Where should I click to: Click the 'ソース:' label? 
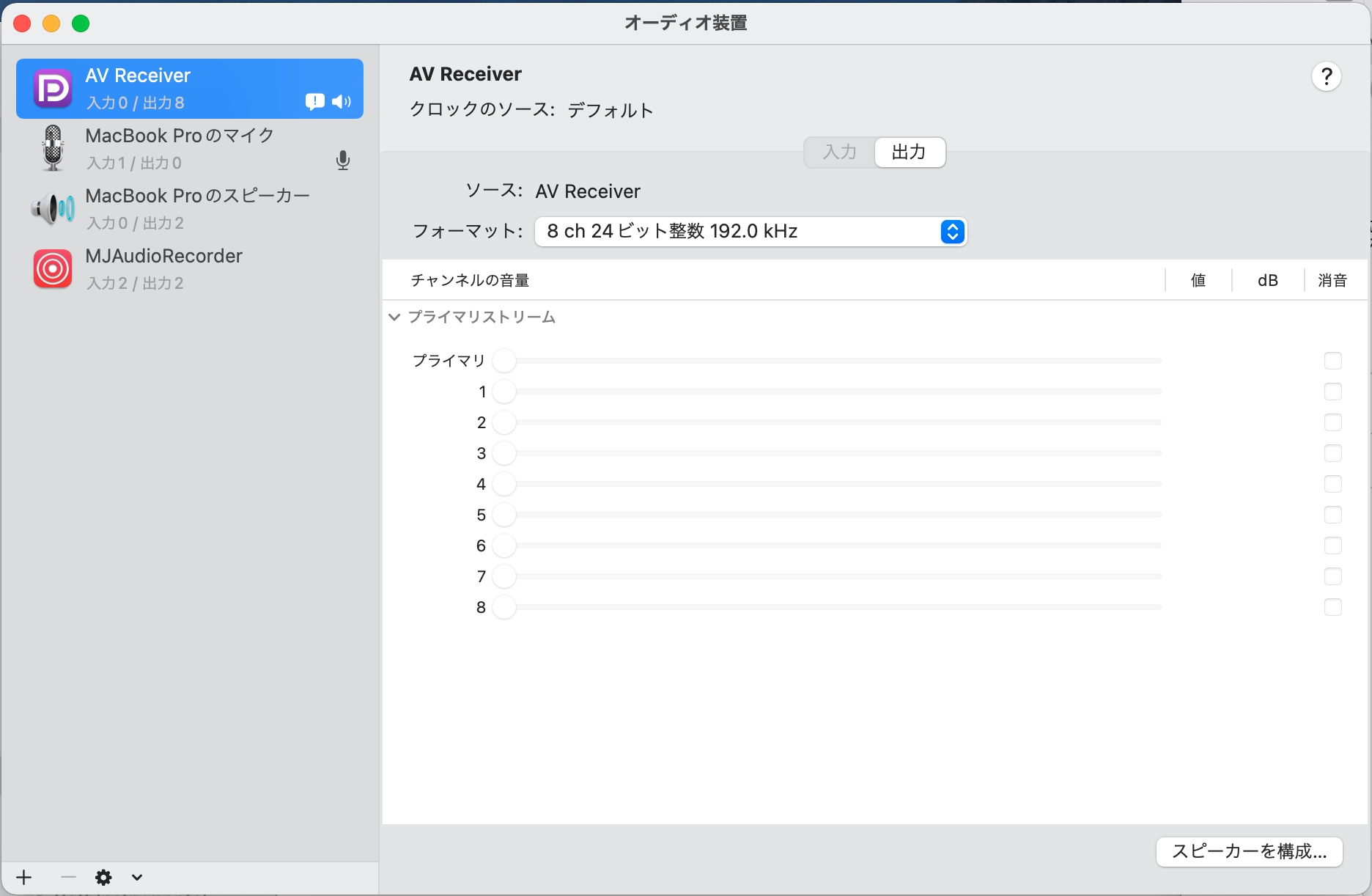494,191
